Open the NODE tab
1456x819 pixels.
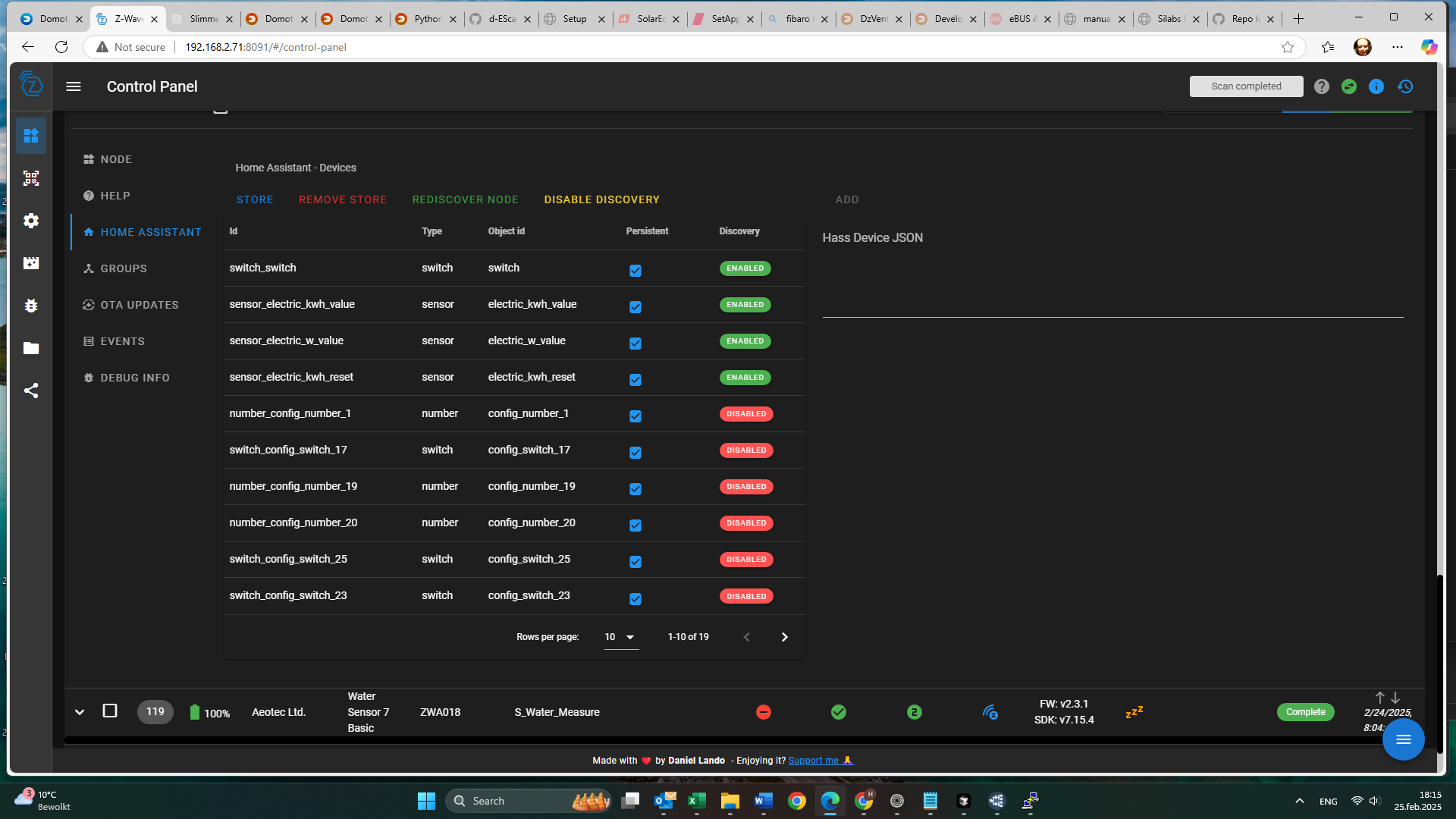[x=108, y=159]
